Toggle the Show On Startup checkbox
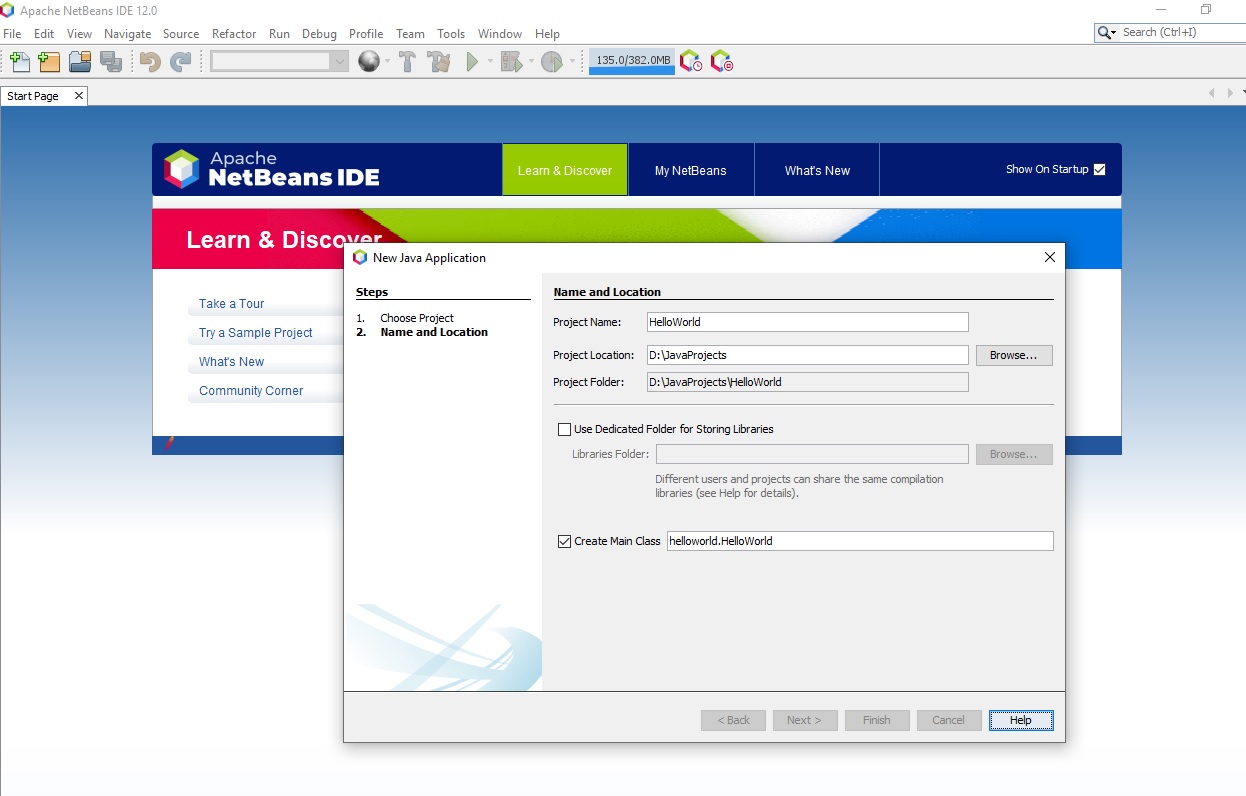The height and width of the screenshot is (796, 1246). (1100, 169)
